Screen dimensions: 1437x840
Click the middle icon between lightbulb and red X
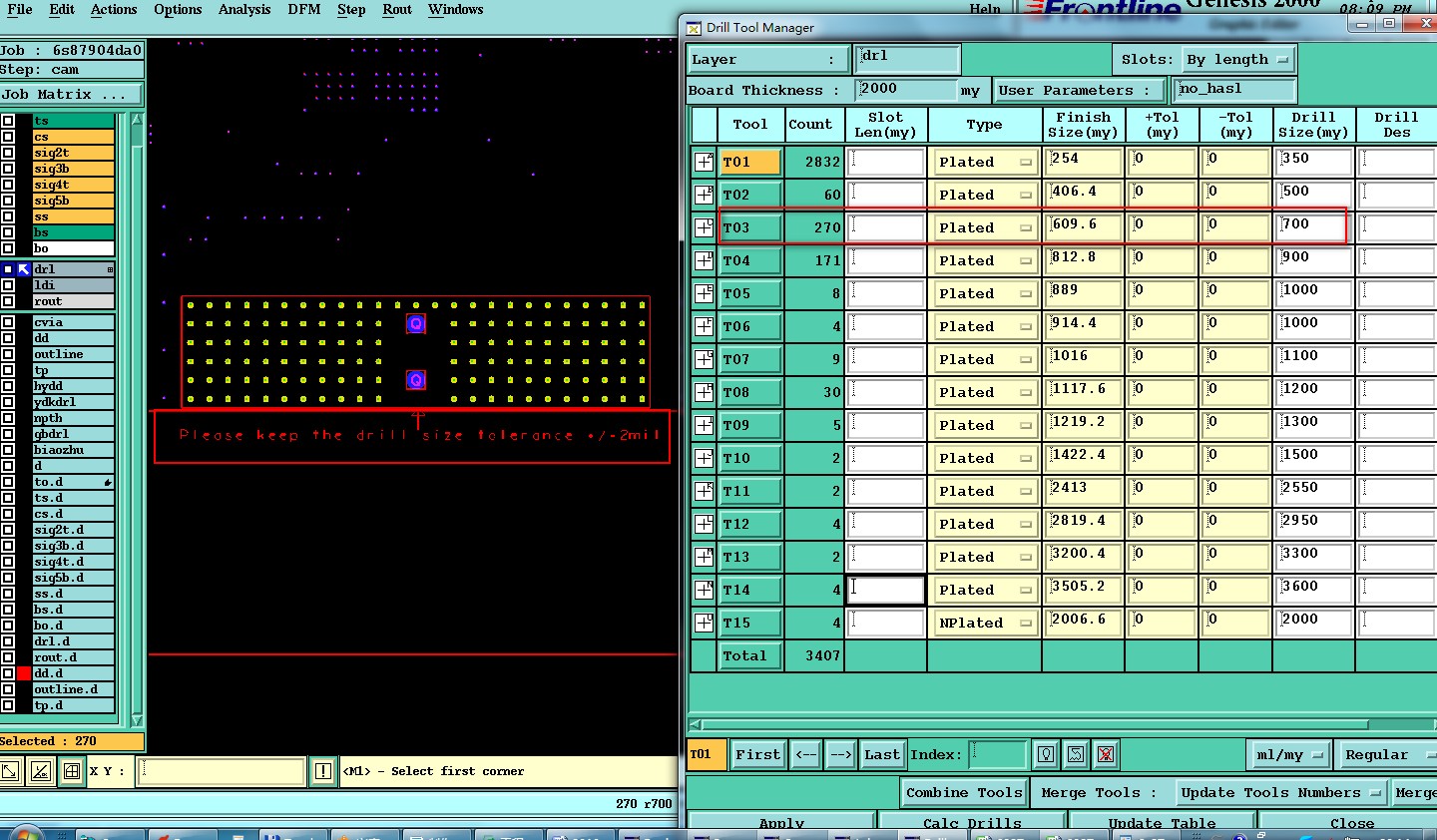1076,754
